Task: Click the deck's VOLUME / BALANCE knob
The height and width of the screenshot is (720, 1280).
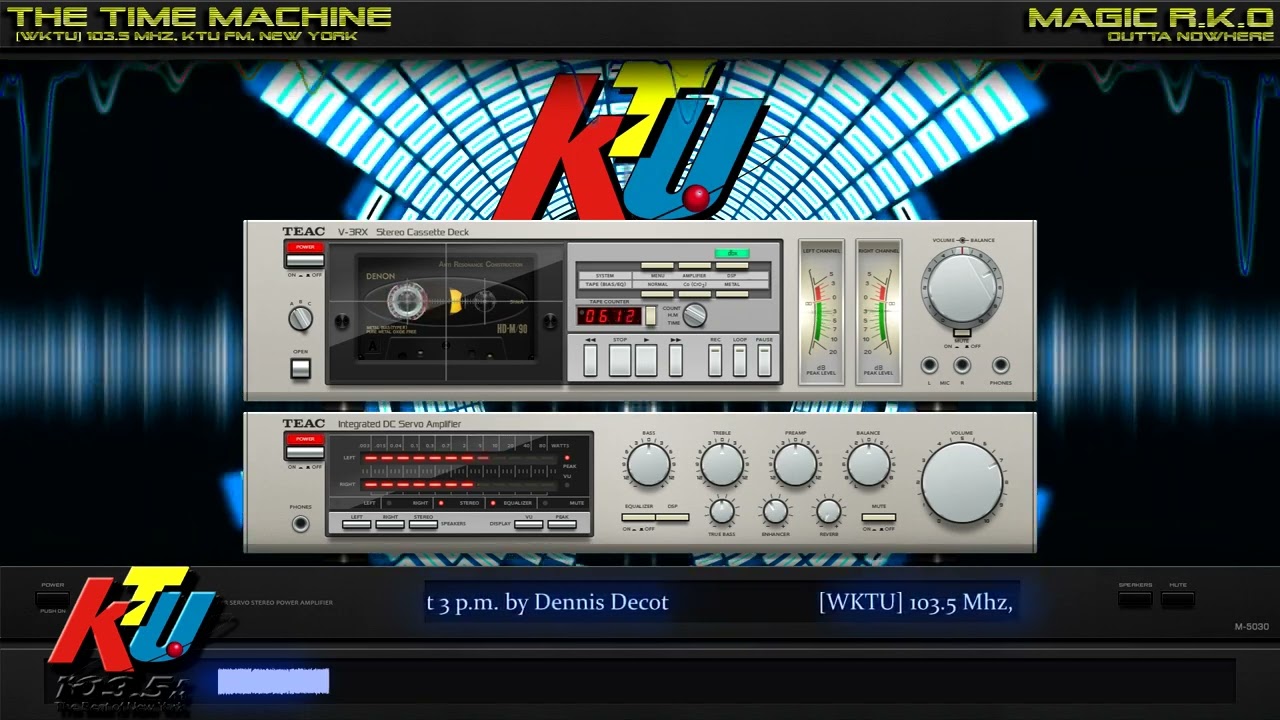Action: [x=962, y=286]
